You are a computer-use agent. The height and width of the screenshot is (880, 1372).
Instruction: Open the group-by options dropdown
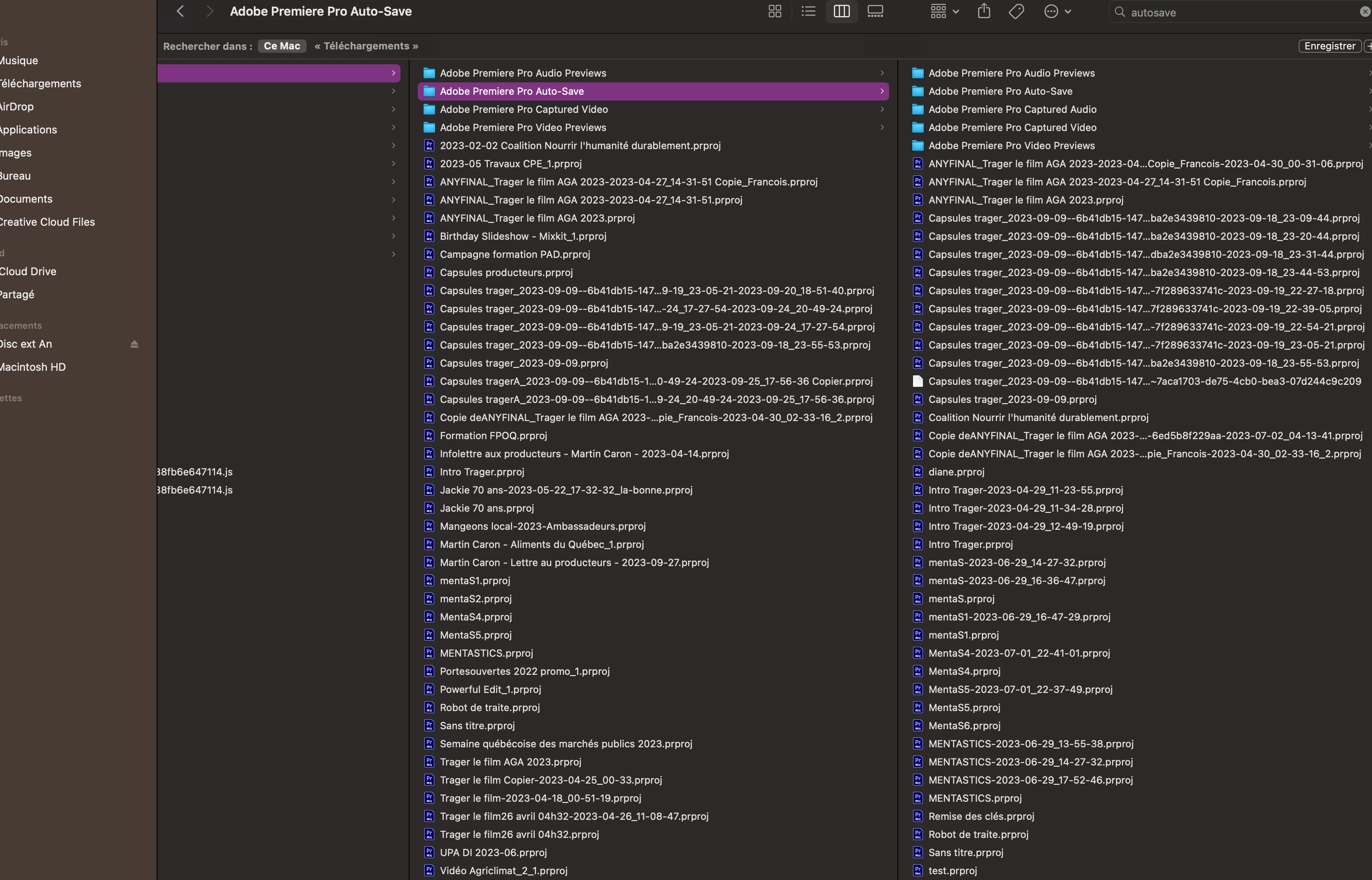click(944, 12)
